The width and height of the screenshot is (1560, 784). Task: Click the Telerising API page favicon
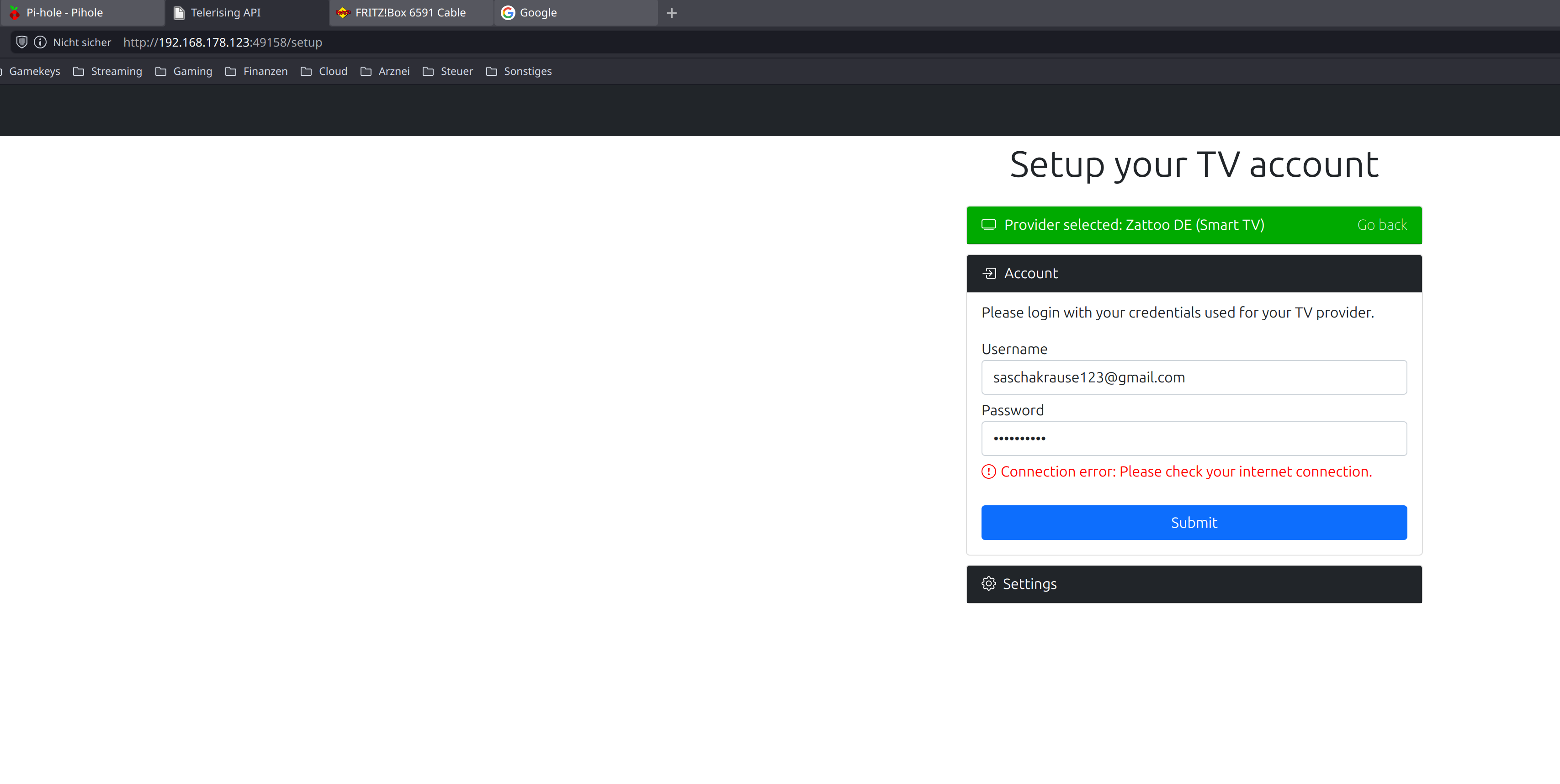tap(179, 13)
